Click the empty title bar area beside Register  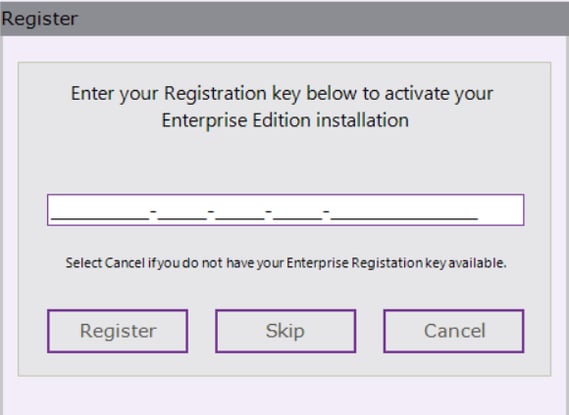coord(323,19)
